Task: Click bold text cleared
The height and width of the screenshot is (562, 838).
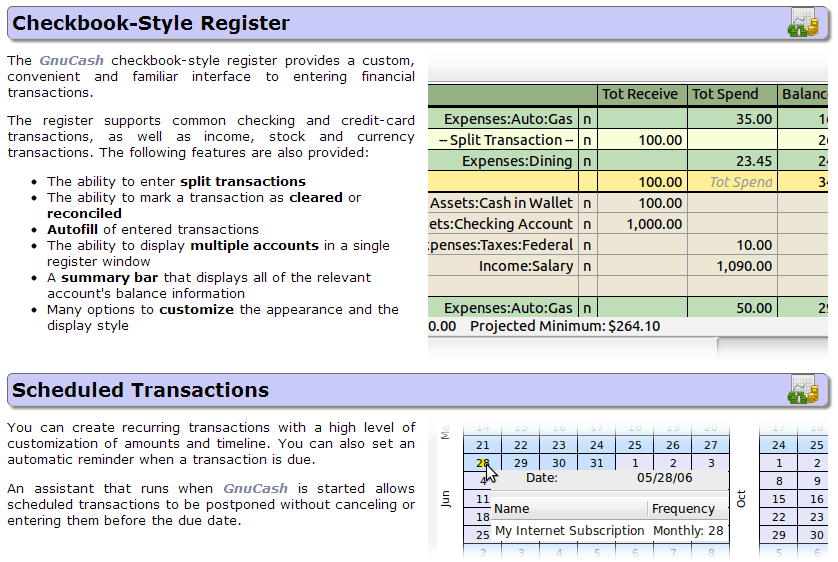Action: point(316,197)
